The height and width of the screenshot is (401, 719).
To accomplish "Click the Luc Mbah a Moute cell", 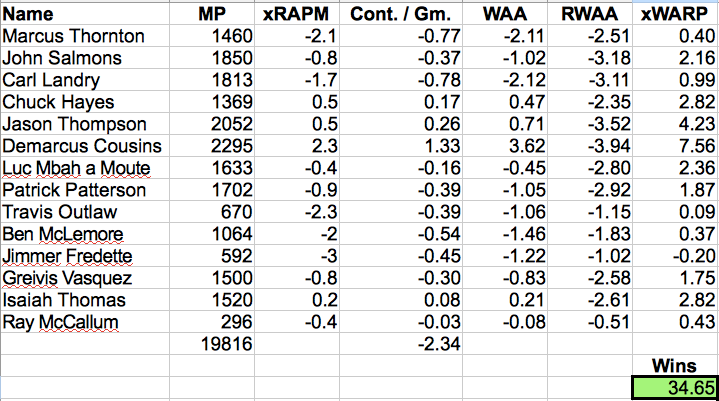I will tap(85, 168).
